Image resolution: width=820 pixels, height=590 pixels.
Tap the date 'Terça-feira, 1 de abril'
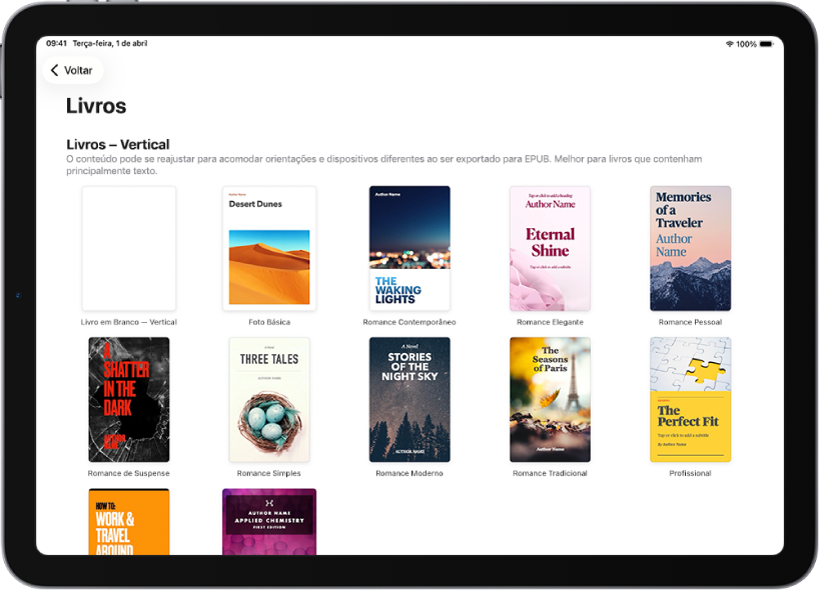coord(110,43)
